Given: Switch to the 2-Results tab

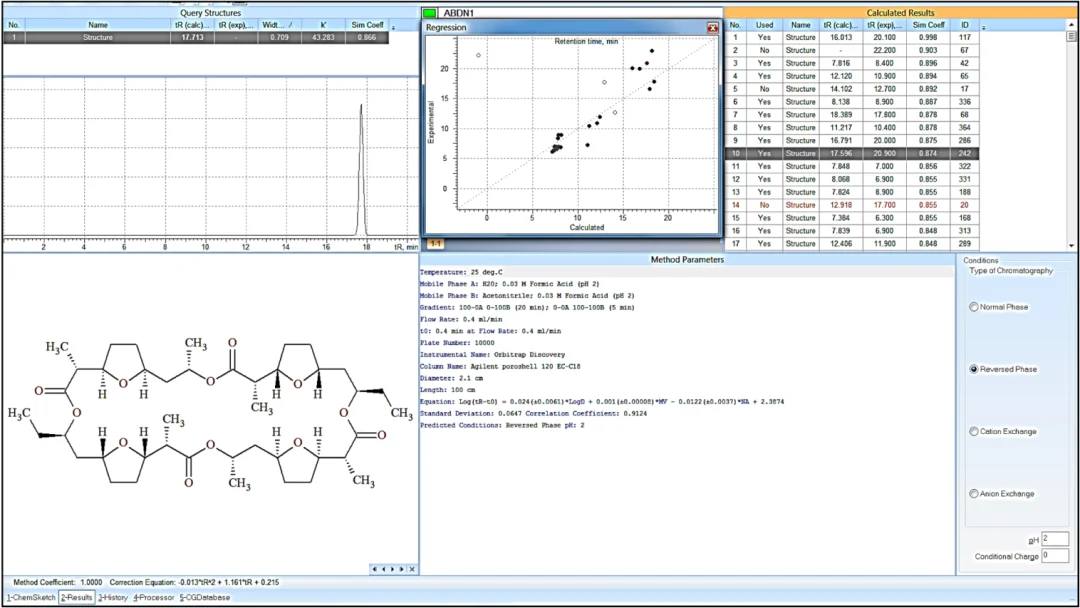Looking at the screenshot, I should pyautogui.click(x=76, y=598).
